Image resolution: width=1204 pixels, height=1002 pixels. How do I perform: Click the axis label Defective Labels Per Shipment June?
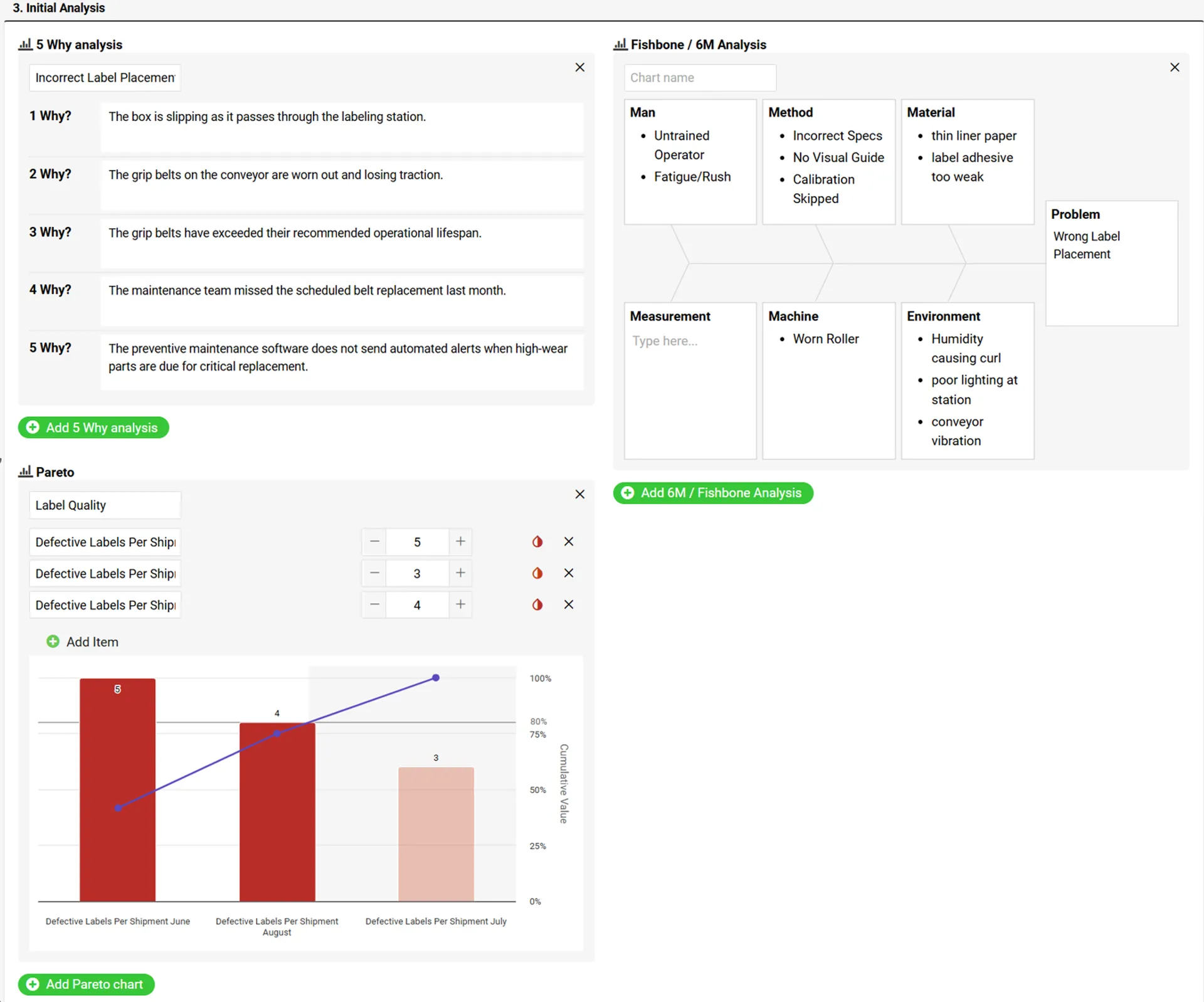pyautogui.click(x=118, y=921)
